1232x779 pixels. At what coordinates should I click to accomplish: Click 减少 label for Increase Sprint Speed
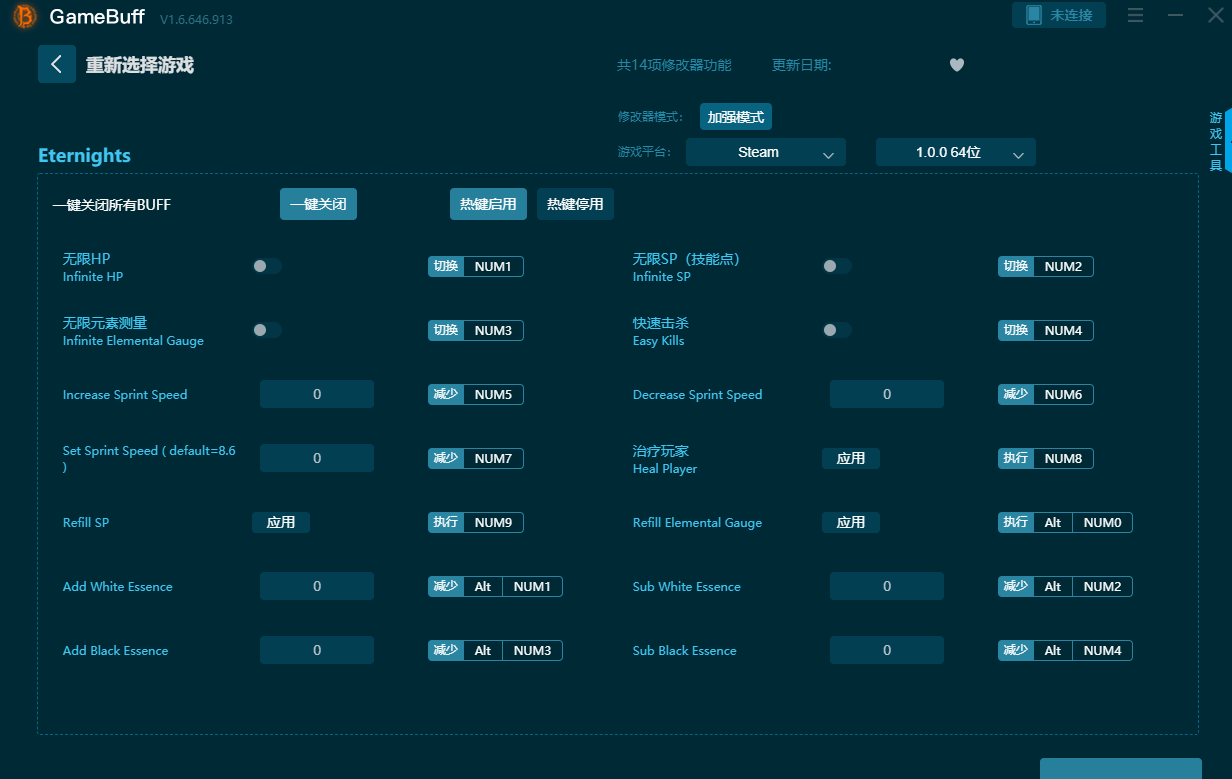446,394
